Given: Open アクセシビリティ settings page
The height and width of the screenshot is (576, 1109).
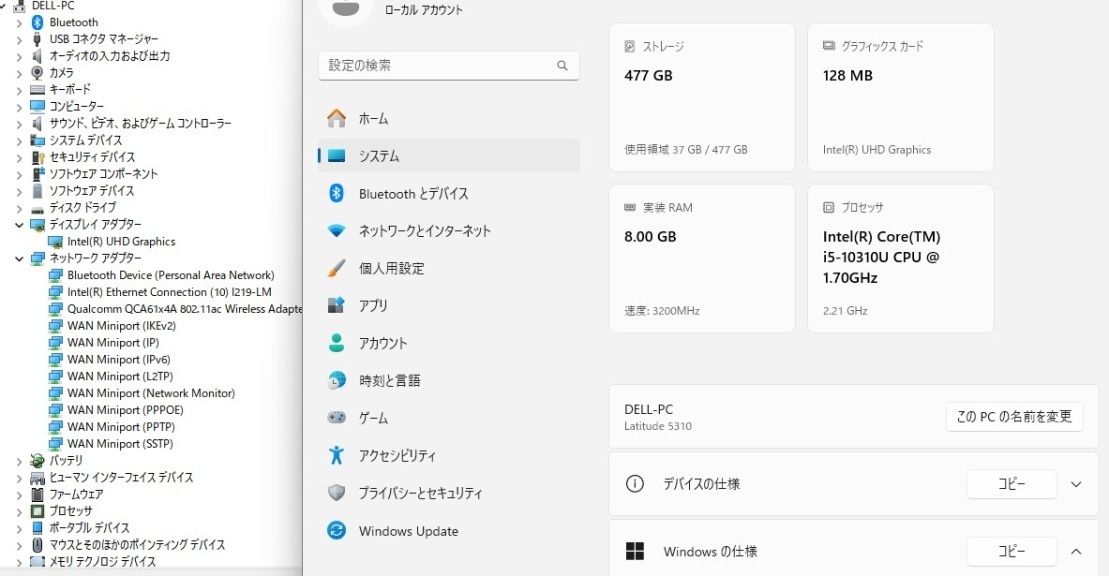Looking at the screenshot, I should coord(449,455).
